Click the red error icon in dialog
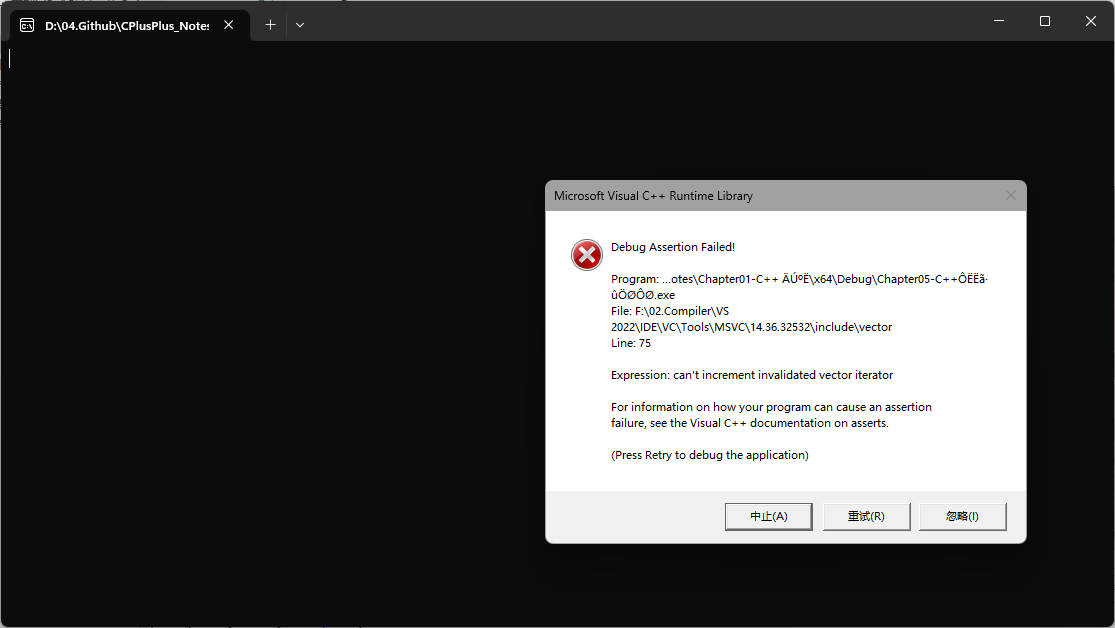Screen dimensions: 1115x628 coord(587,255)
